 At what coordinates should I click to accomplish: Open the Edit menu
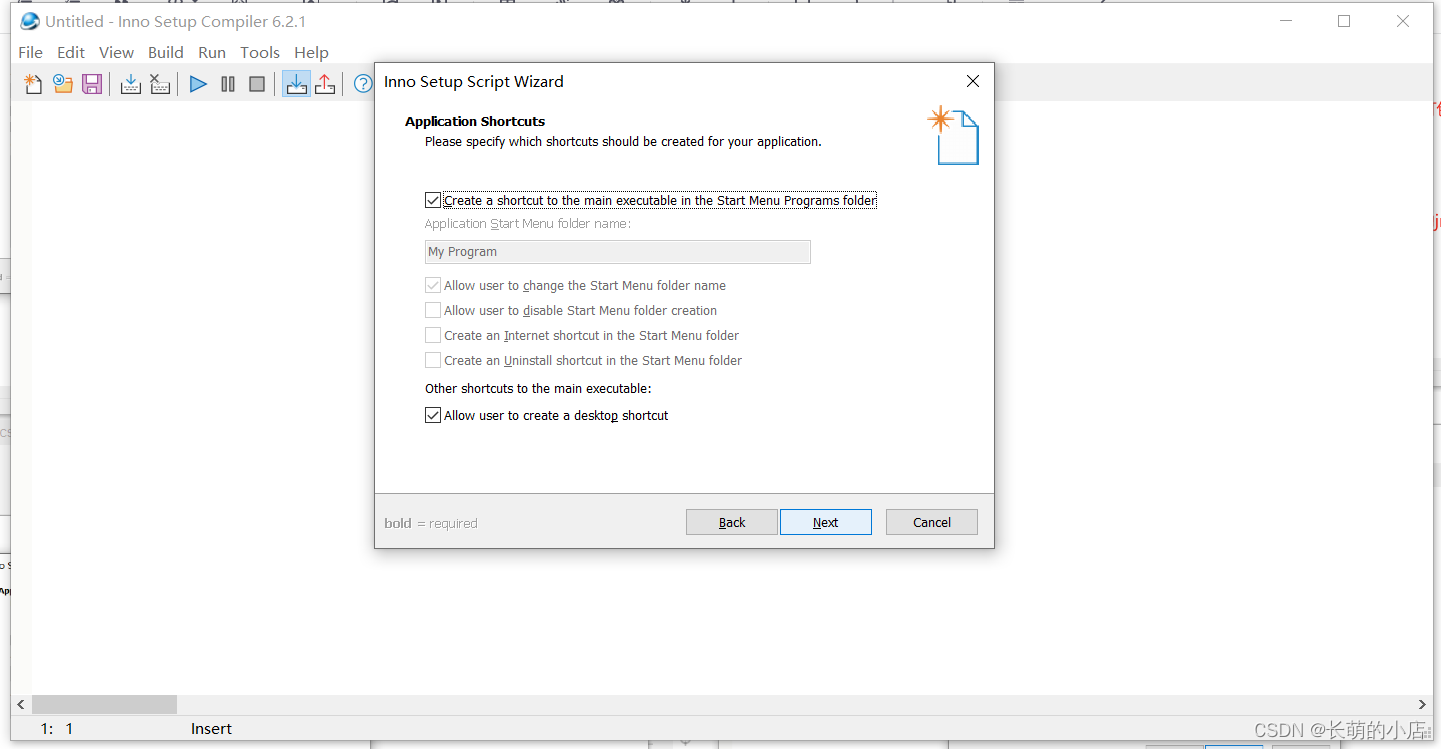tap(71, 52)
